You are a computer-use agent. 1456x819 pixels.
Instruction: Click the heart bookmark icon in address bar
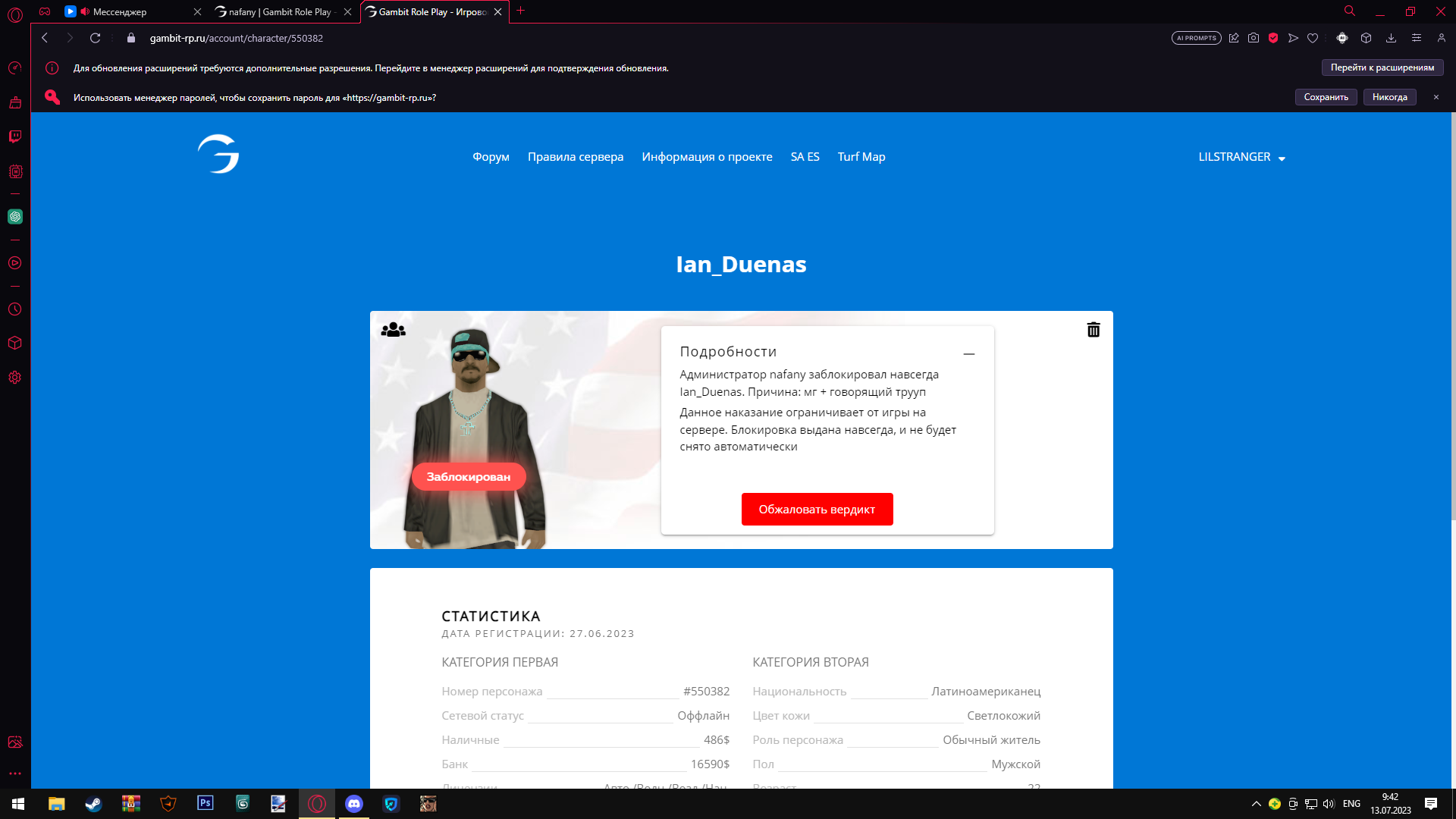click(x=1313, y=38)
